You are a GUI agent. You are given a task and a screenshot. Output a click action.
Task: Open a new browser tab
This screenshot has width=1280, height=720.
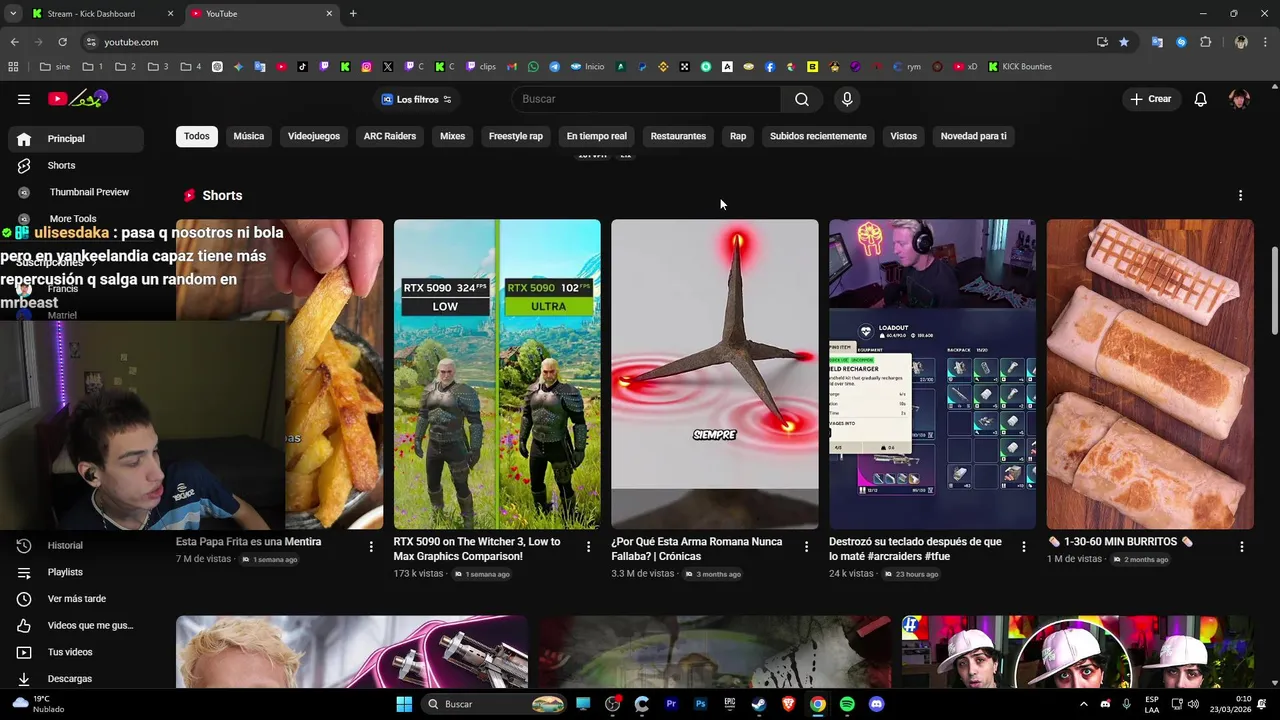tap(353, 13)
